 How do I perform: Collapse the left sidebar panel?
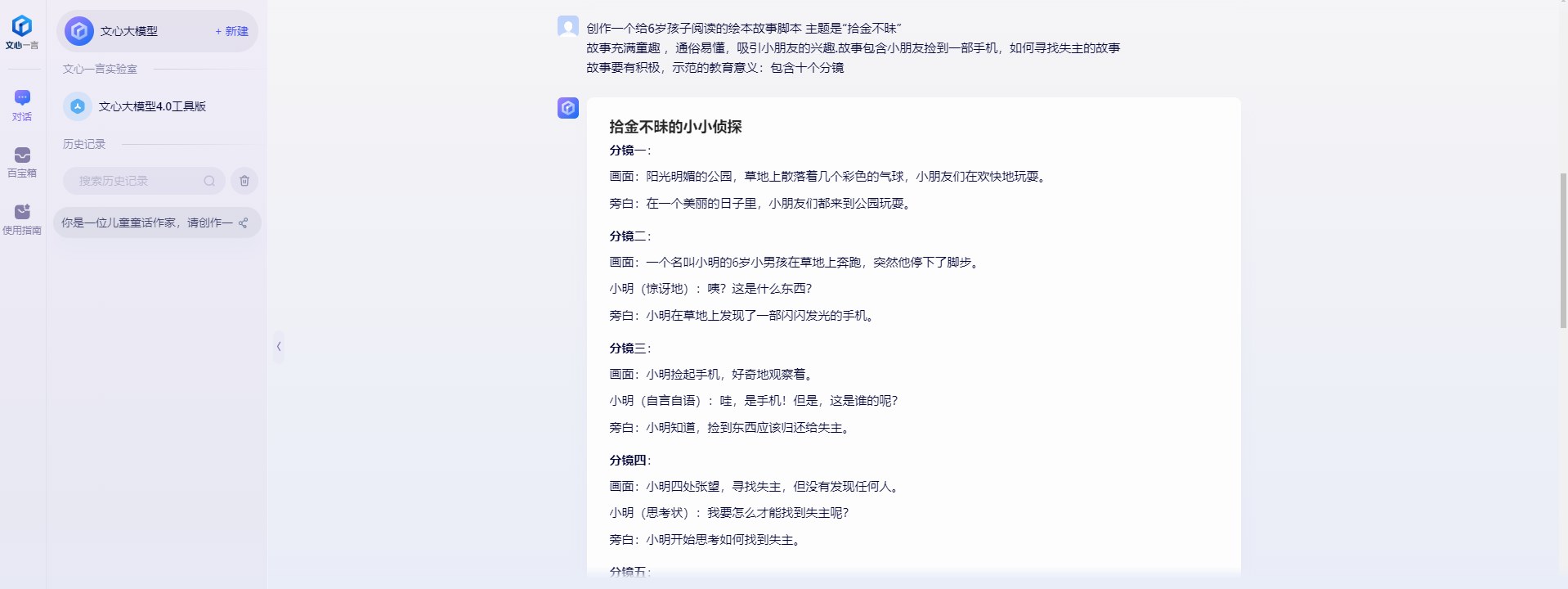click(279, 347)
